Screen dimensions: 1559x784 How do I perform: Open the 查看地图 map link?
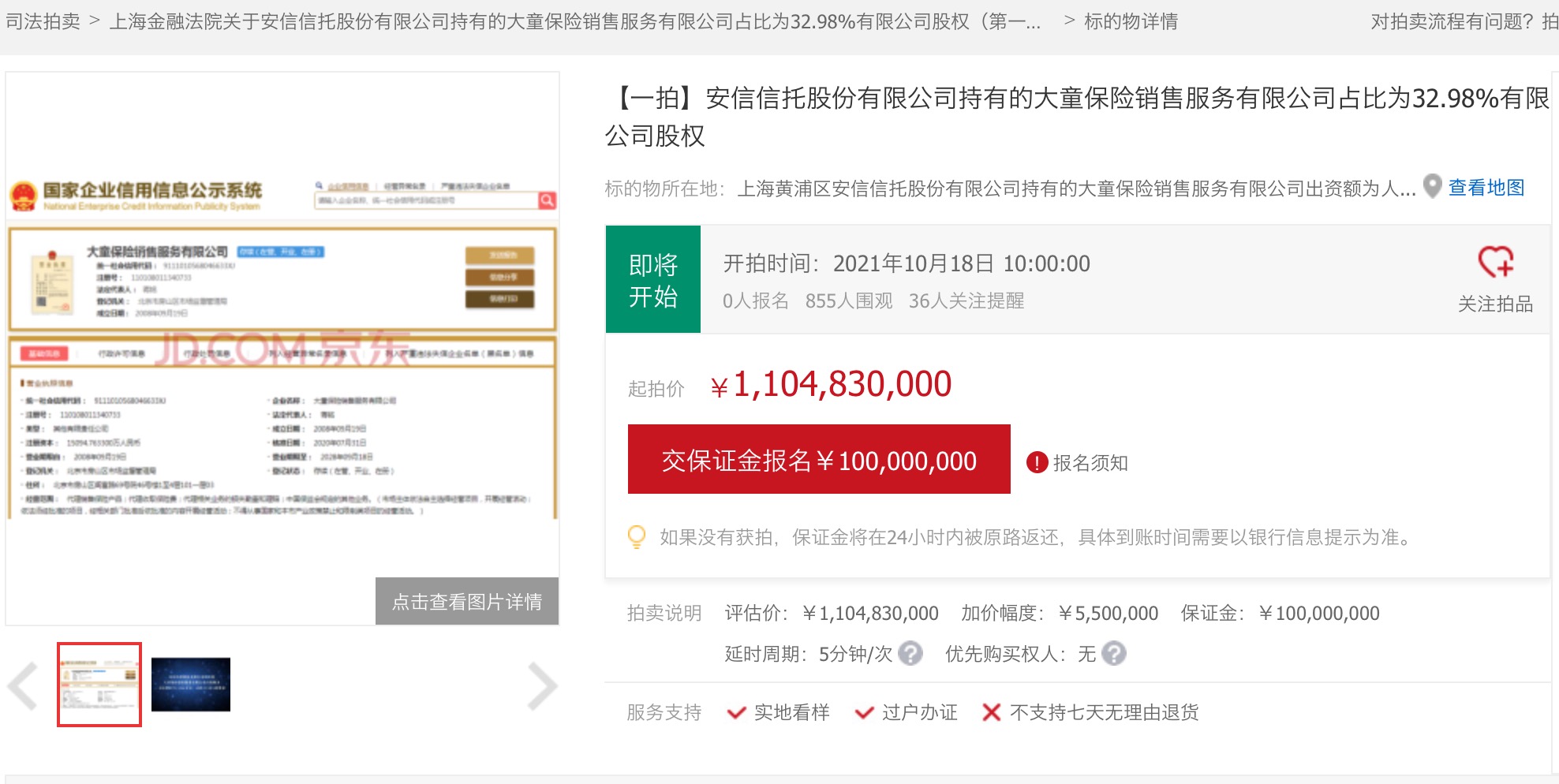1486,188
